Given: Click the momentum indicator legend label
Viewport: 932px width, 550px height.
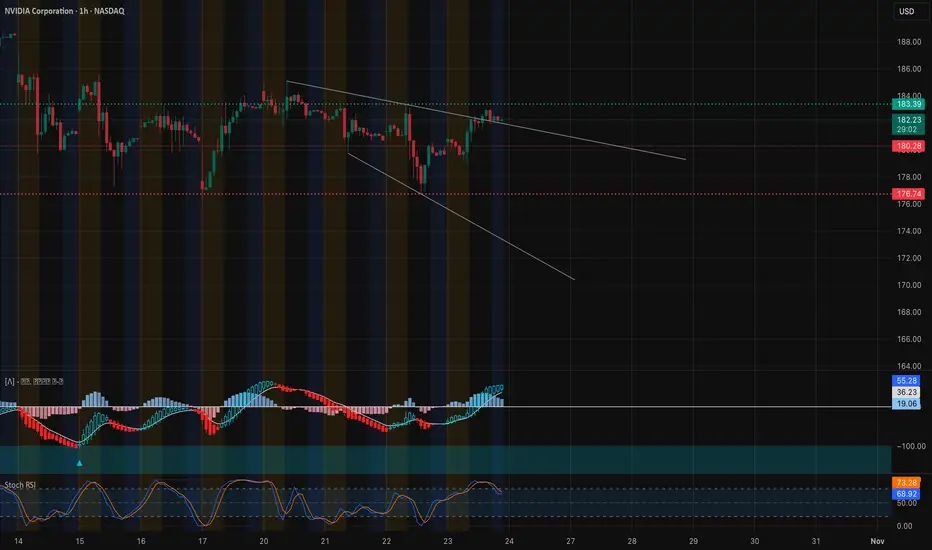Looking at the screenshot, I should click(x=34, y=382).
